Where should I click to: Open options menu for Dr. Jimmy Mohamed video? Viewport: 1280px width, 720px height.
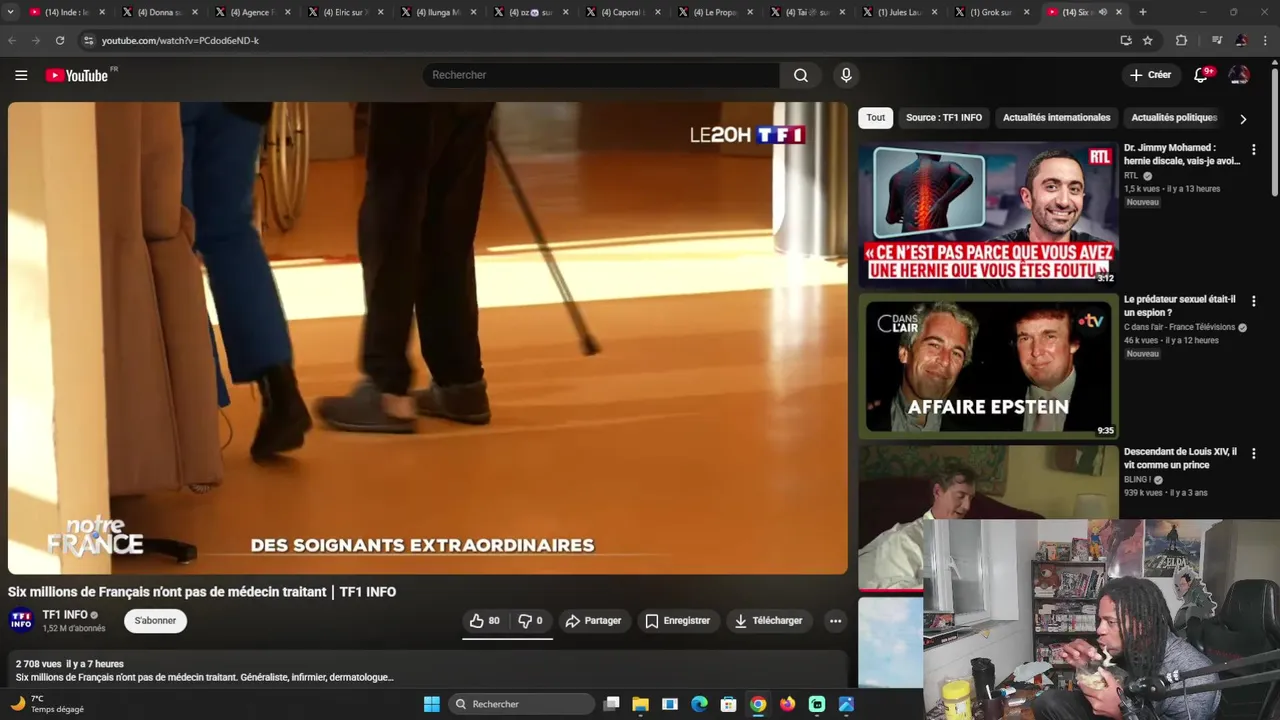(1253, 149)
